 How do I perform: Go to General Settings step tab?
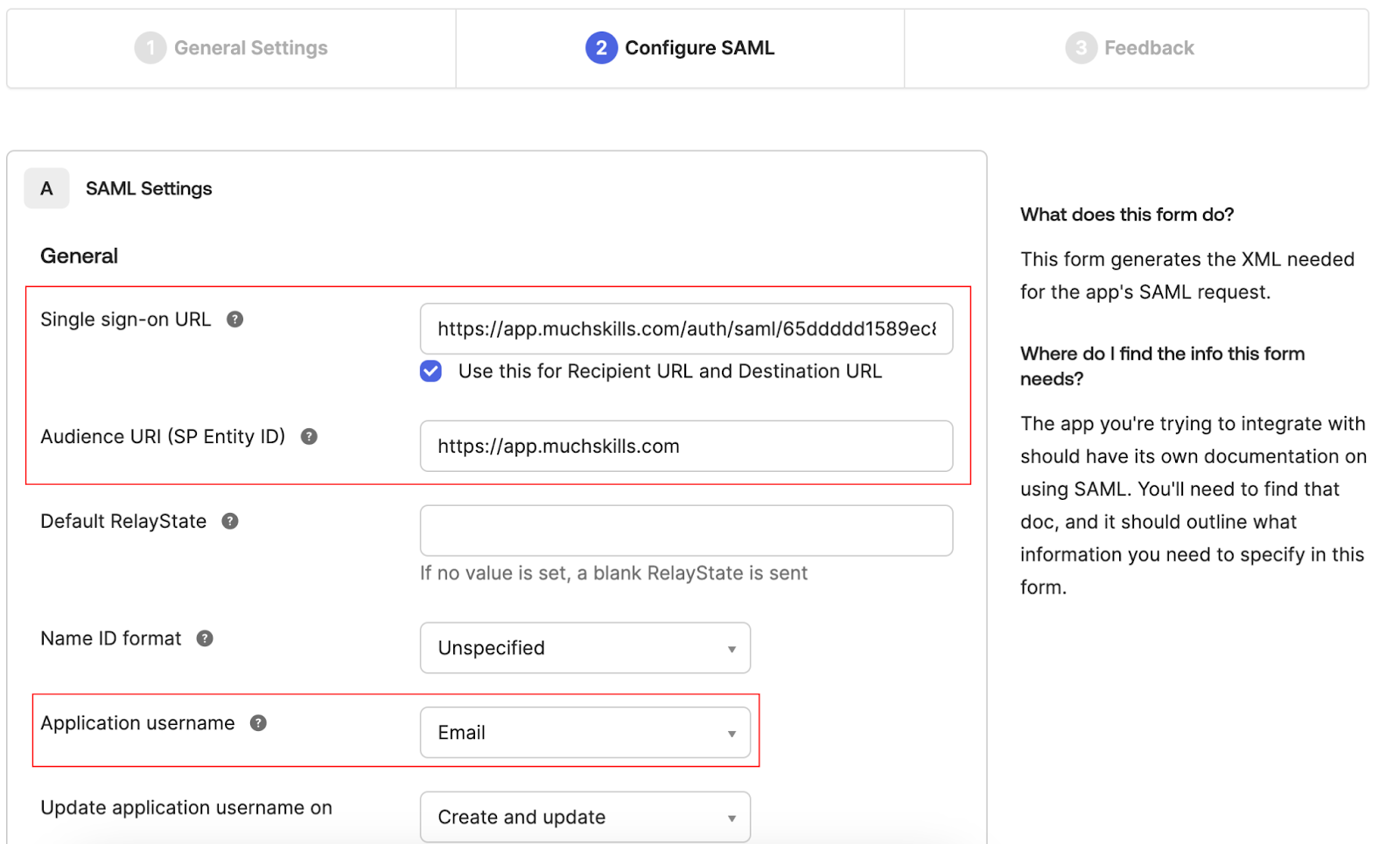pos(231,48)
